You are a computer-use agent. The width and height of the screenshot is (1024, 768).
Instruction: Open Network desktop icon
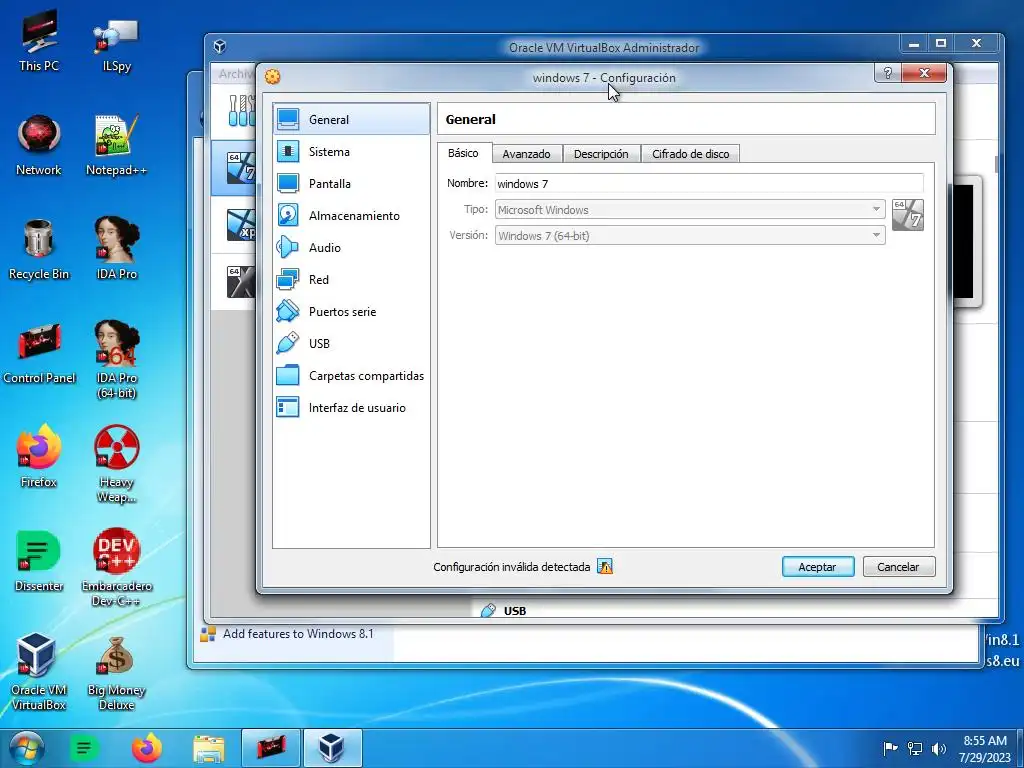[39, 145]
